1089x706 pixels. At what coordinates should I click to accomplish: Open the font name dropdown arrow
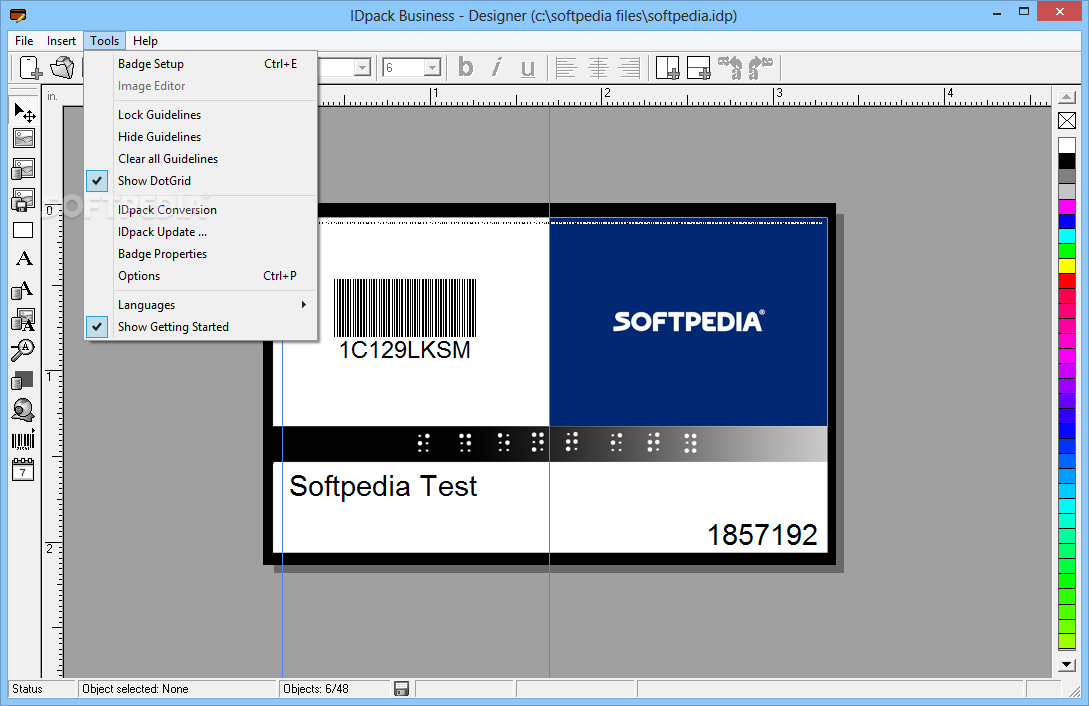362,67
